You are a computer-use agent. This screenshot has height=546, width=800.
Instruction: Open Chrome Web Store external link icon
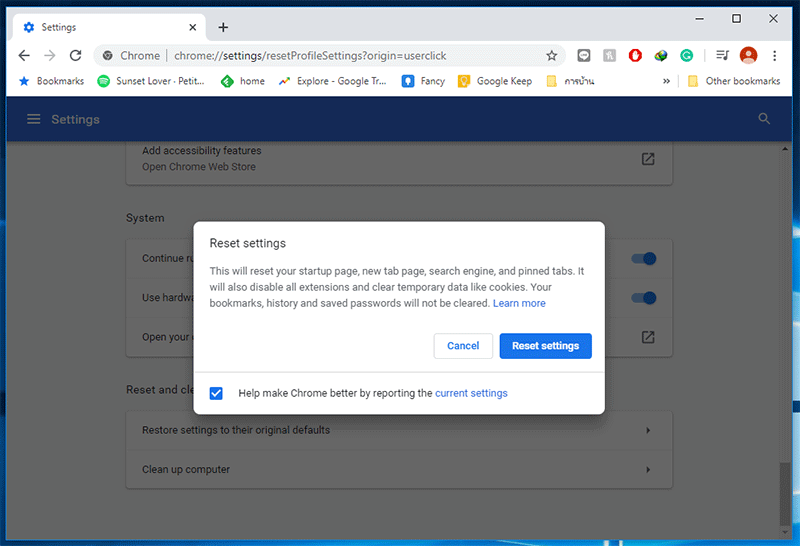click(x=647, y=159)
